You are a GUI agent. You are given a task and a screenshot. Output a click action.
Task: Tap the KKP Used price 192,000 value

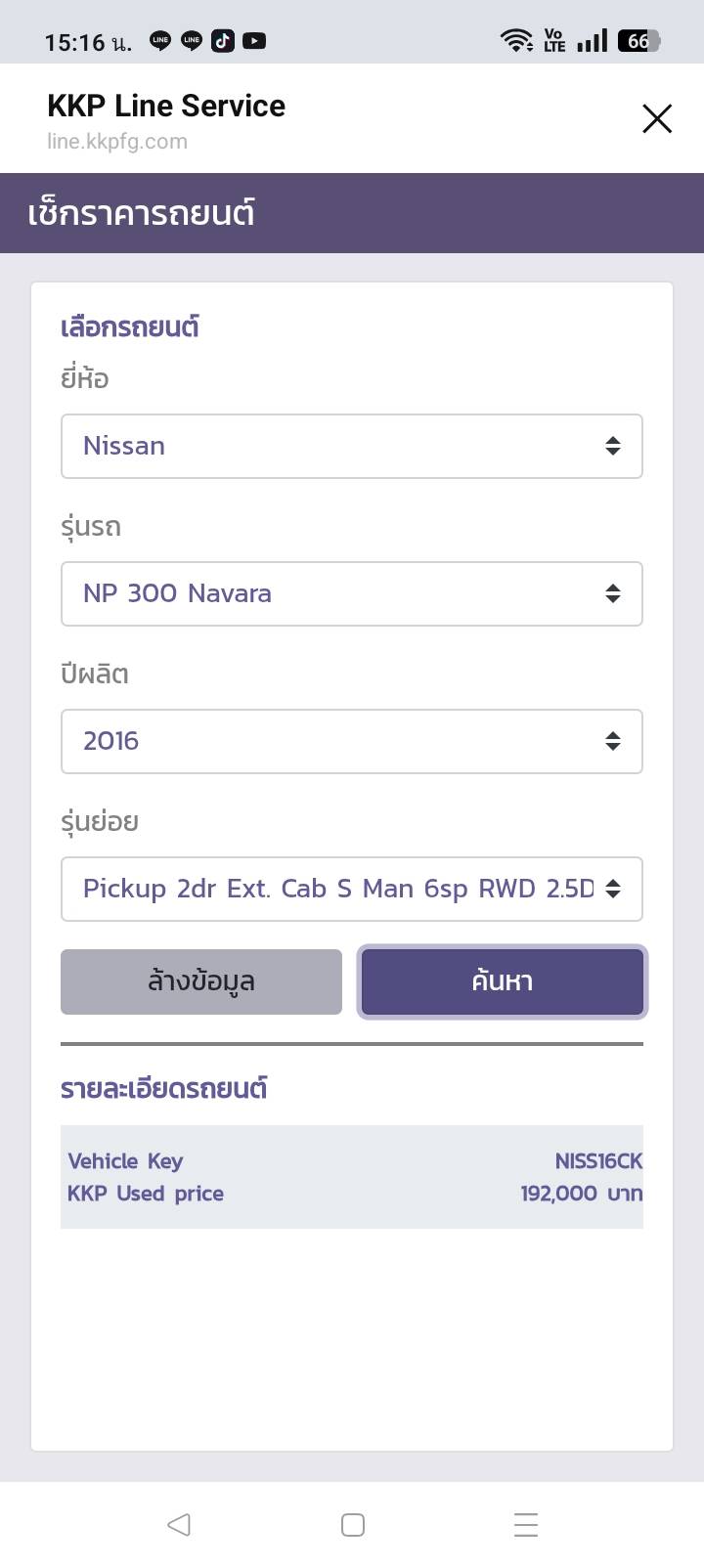coord(581,1194)
